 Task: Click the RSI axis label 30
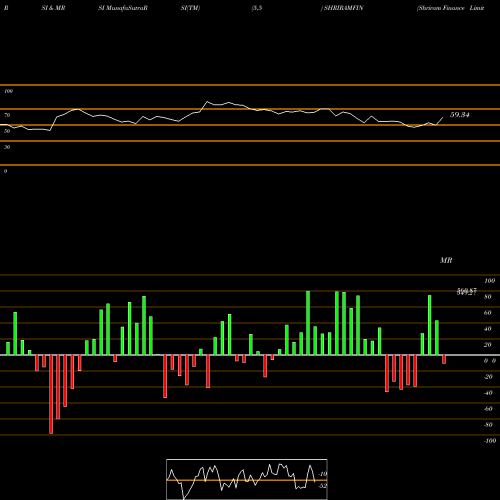click(x=7, y=147)
